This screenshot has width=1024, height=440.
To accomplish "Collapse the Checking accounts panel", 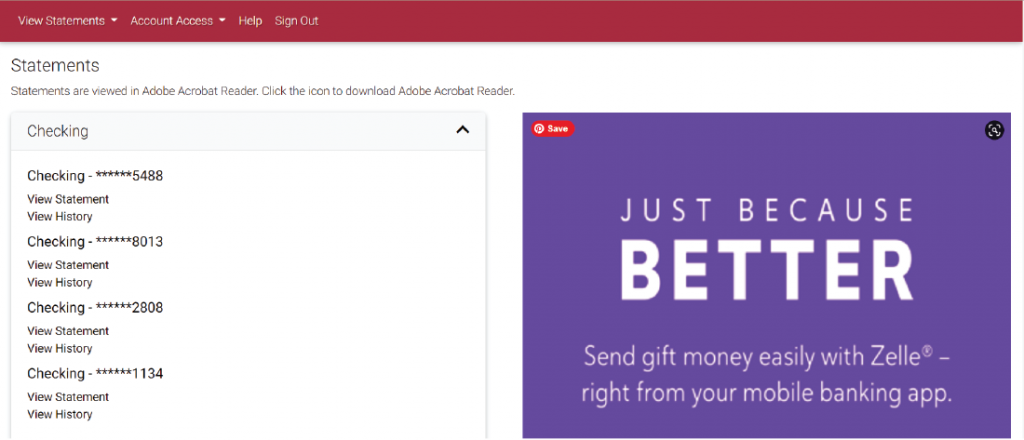I will click(462, 130).
